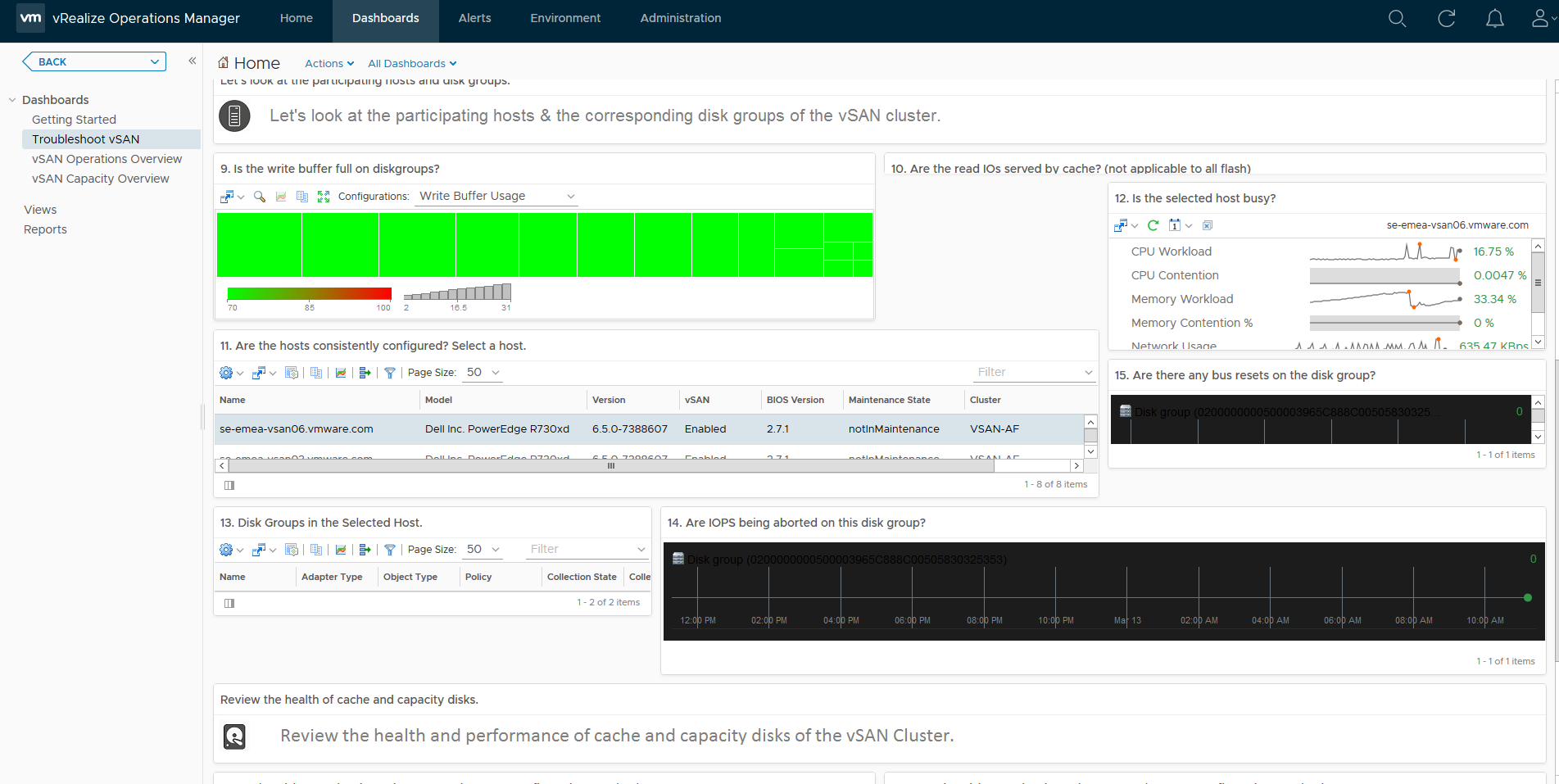This screenshot has width=1559, height=784.
Task: Open the All Dashboards dropdown
Action: point(412,63)
